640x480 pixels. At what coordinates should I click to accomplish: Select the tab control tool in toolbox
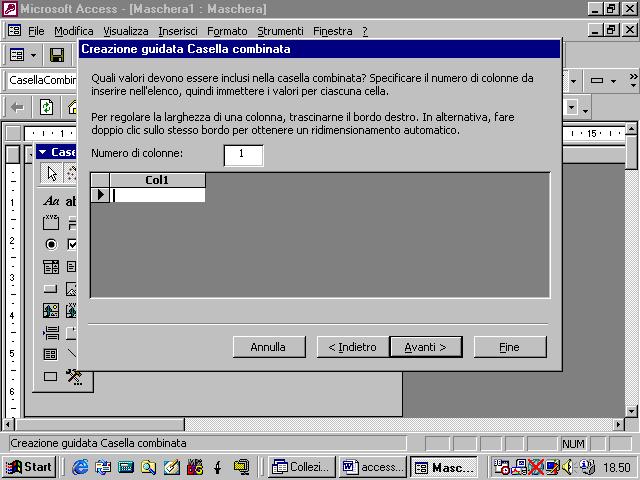pyautogui.click(x=72, y=333)
